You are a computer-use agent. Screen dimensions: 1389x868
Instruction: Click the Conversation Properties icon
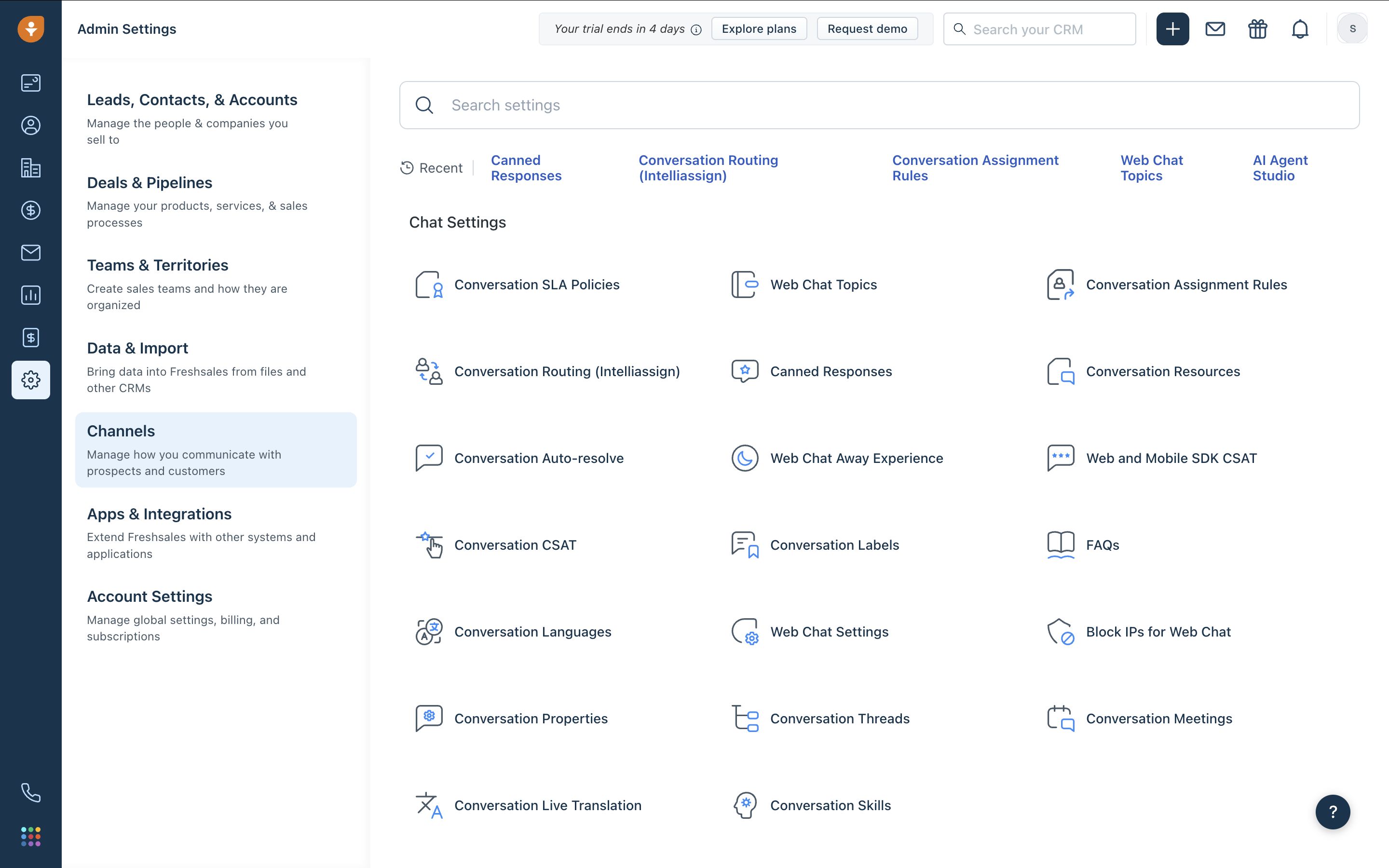(x=429, y=718)
